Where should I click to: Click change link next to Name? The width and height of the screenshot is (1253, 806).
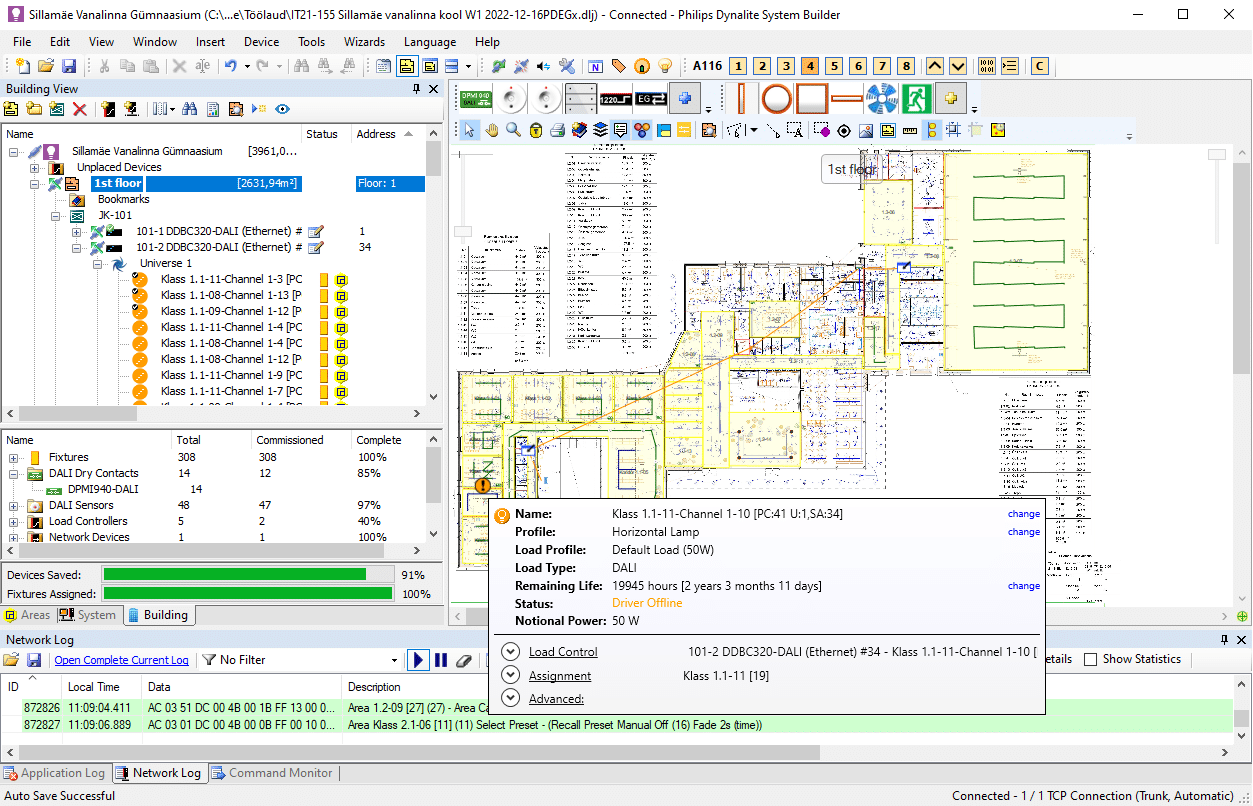coord(1024,514)
